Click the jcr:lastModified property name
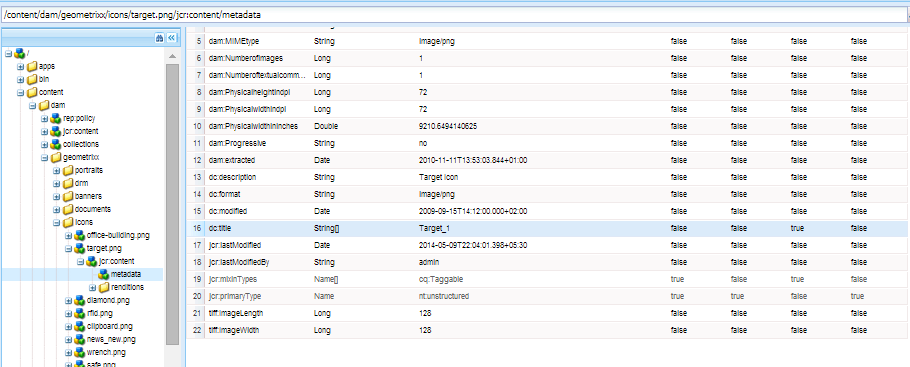The image size is (910, 367). click(234, 245)
